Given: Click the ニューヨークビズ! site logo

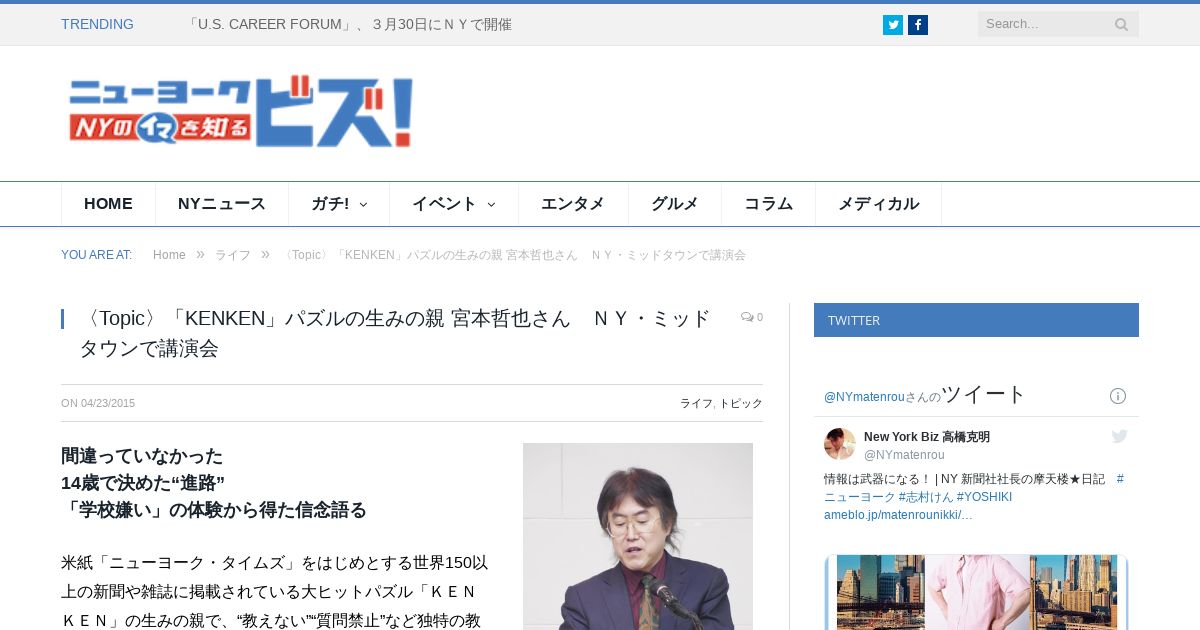Looking at the screenshot, I should (x=241, y=112).
